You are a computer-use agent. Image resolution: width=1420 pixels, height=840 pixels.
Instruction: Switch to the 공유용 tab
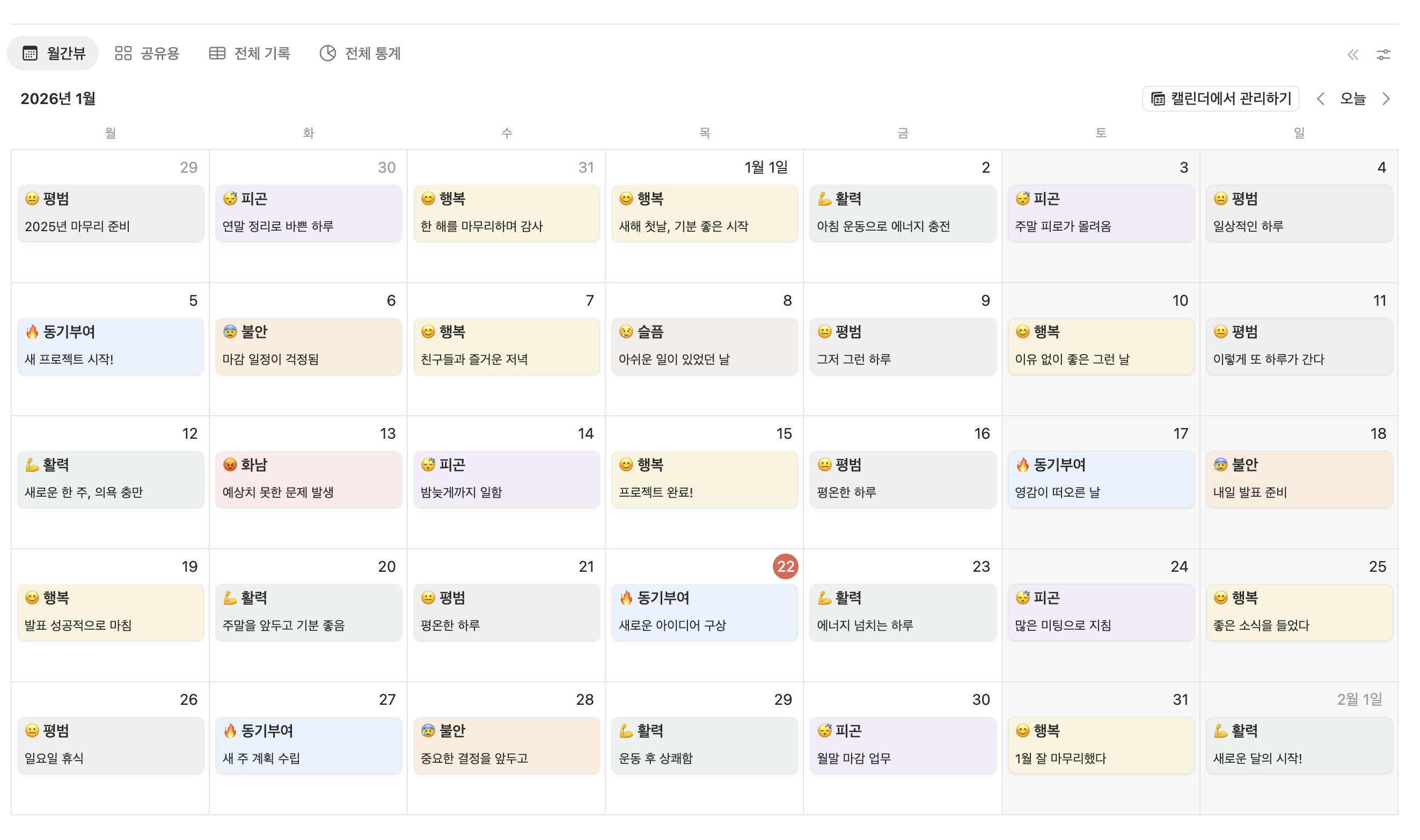pyautogui.click(x=159, y=53)
